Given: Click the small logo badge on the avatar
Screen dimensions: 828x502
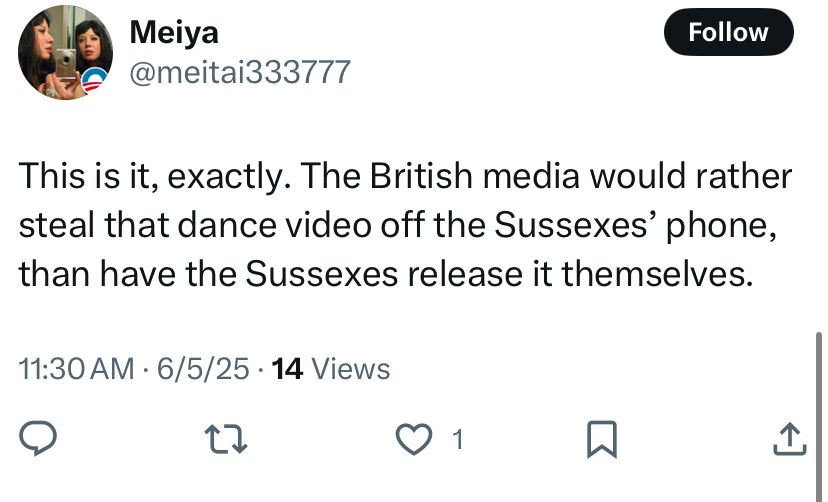Looking at the screenshot, I should pos(94,82).
